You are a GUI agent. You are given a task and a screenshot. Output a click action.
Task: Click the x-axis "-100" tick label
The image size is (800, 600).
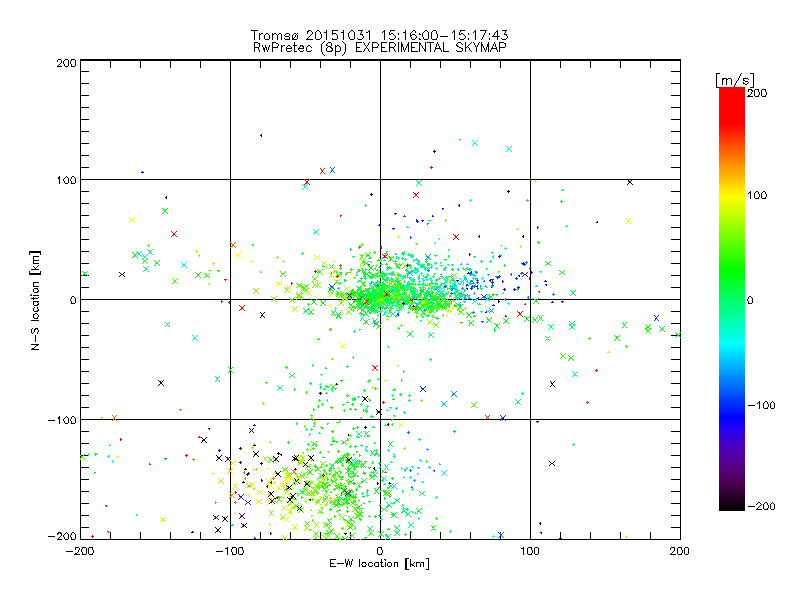[230, 551]
